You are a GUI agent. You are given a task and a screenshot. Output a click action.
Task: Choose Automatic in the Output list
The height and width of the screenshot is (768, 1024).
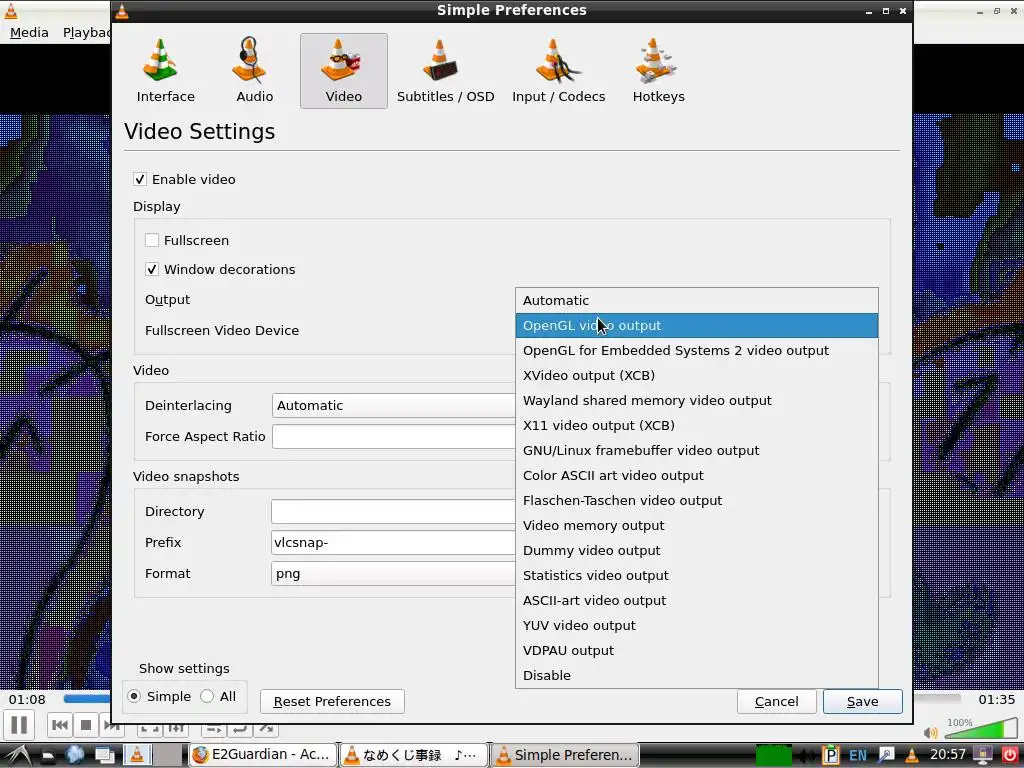(697, 300)
